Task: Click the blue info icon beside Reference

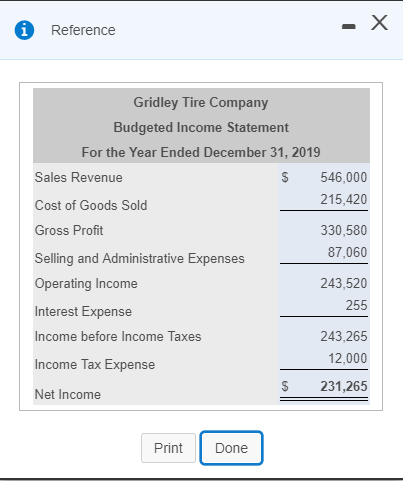Action: (x=24, y=30)
